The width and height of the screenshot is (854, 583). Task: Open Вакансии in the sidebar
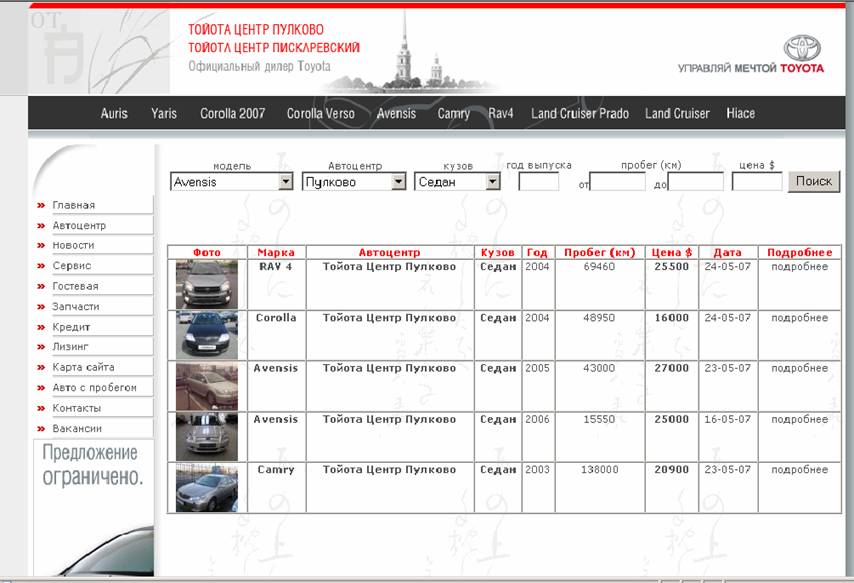click(77, 429)
